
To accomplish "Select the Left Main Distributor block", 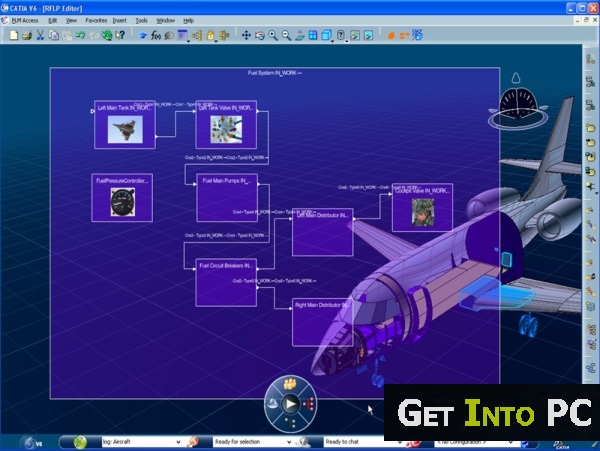I will coord(323,232).
